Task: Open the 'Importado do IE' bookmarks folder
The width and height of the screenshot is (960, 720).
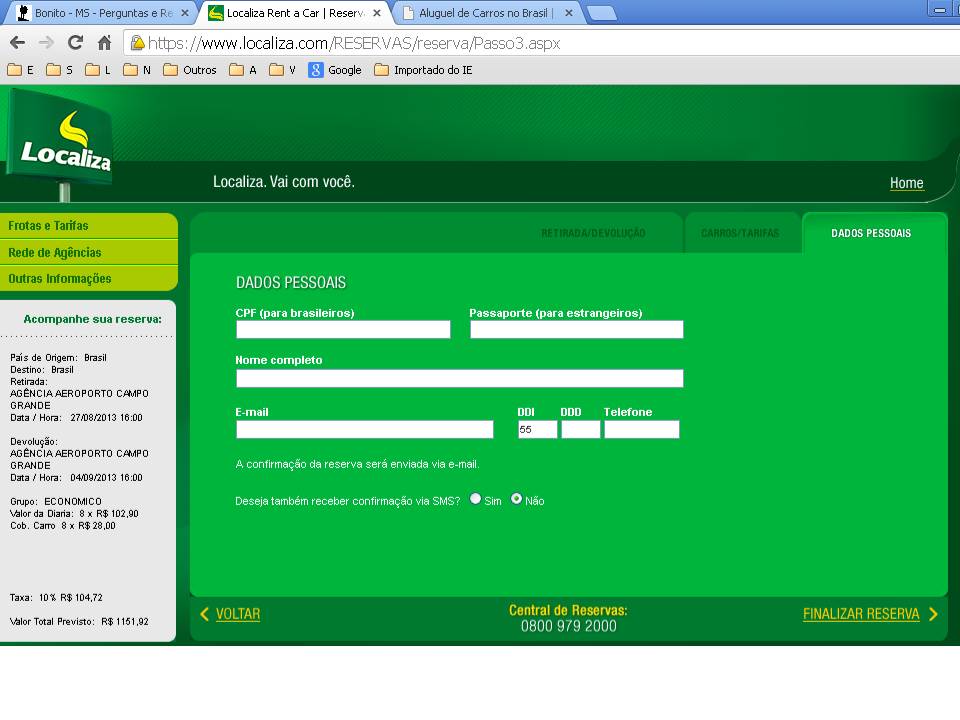Action: [423, 70]
